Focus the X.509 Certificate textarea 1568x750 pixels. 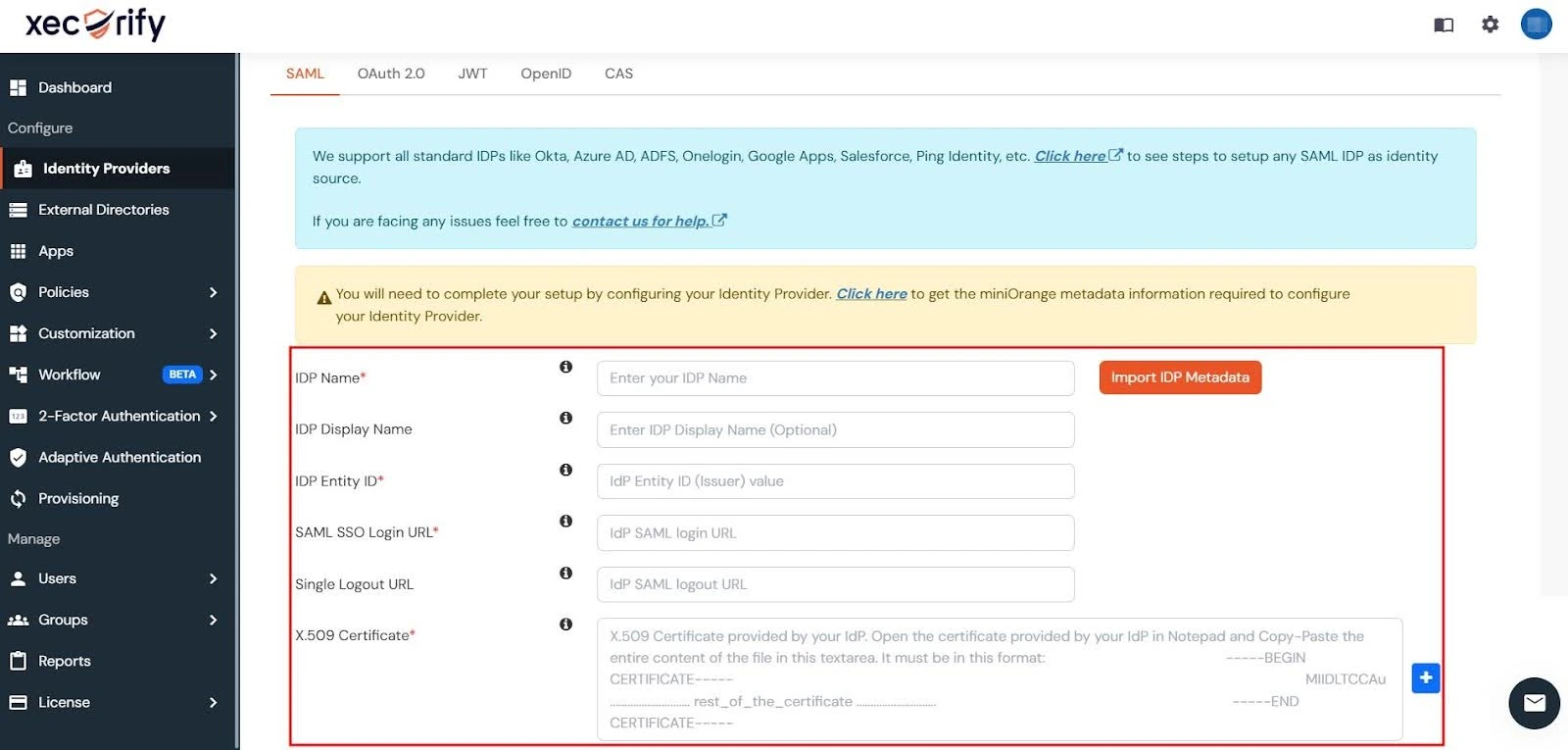click(x=1000, y=679)
